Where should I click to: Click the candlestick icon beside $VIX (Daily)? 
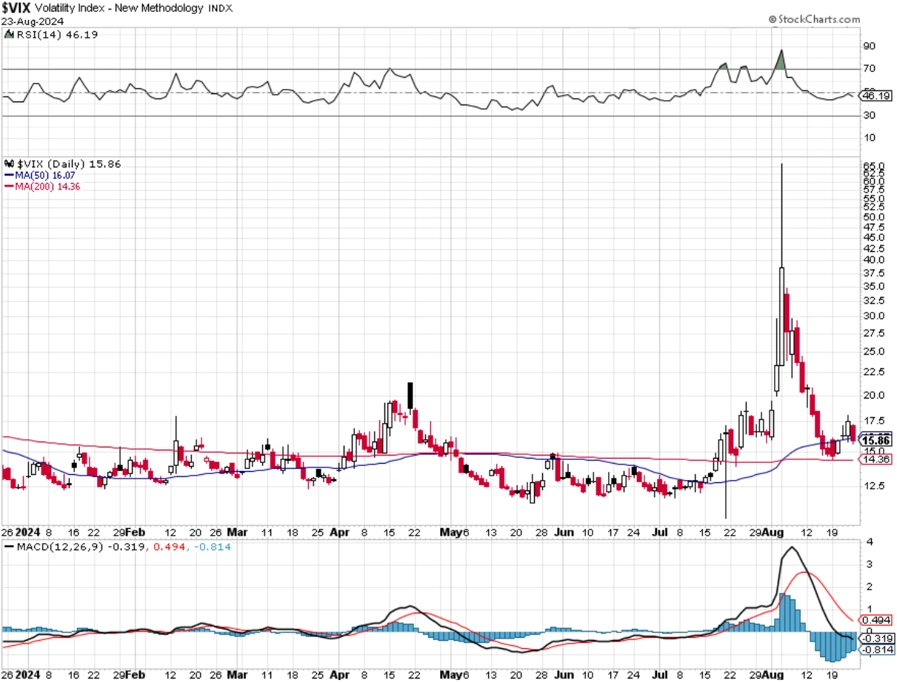9,164
